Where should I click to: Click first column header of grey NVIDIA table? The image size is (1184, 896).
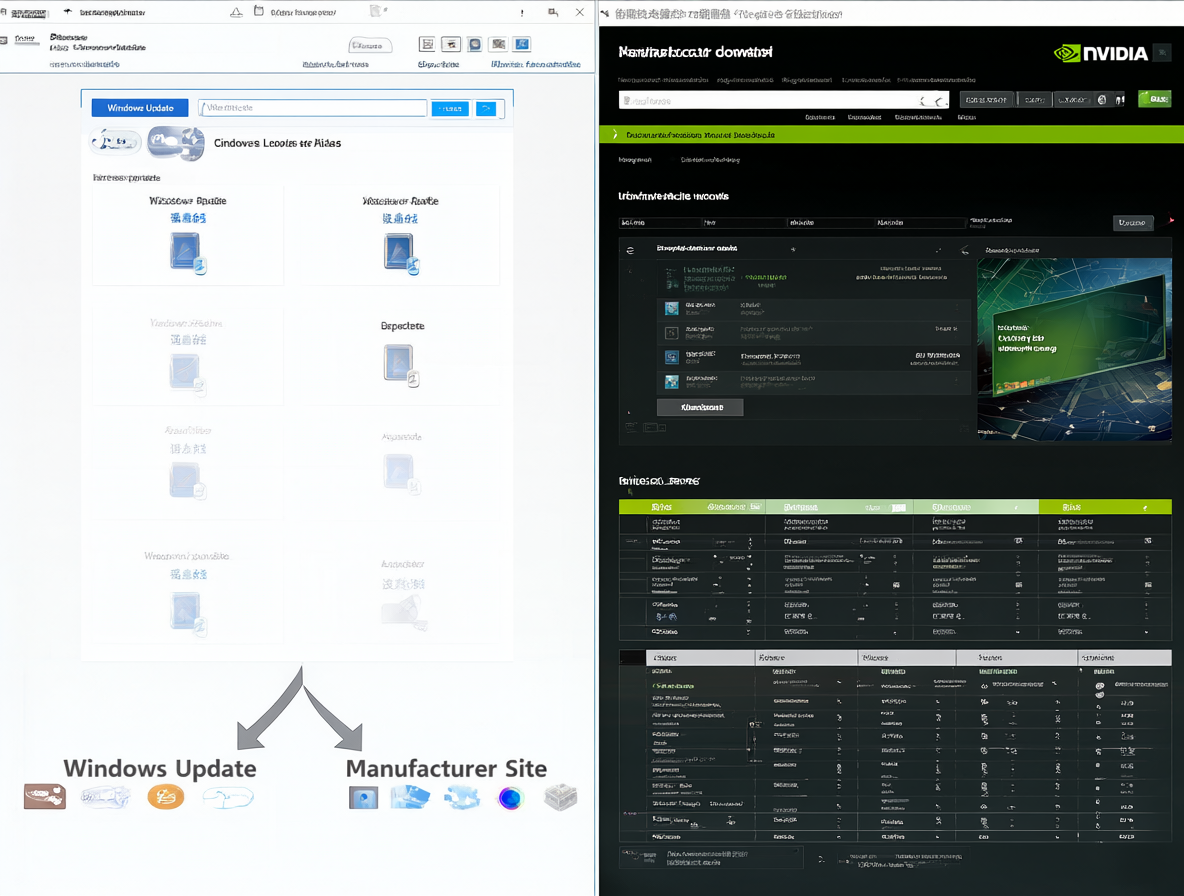click(x=700, y=658)
